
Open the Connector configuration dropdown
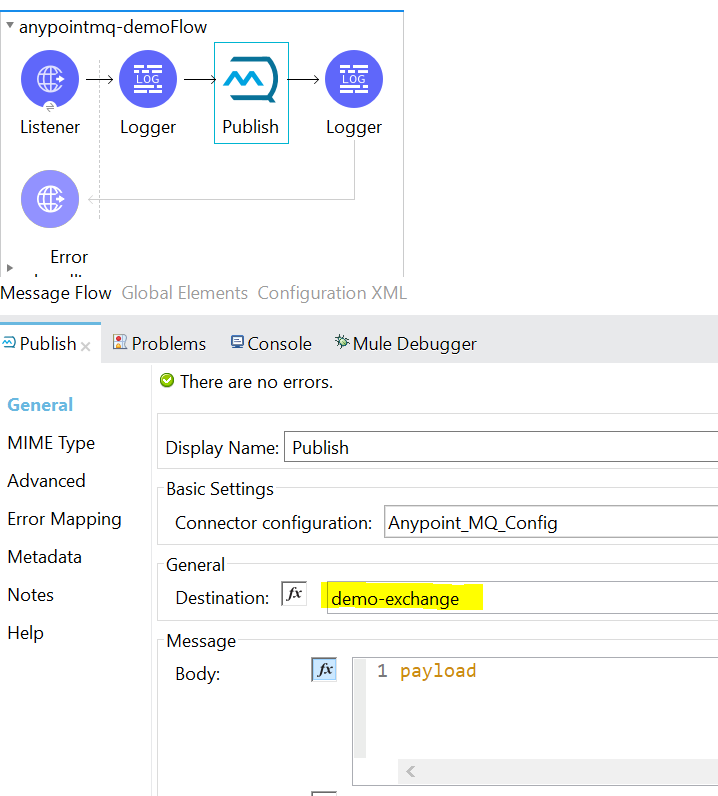click(x=551, y=522)
